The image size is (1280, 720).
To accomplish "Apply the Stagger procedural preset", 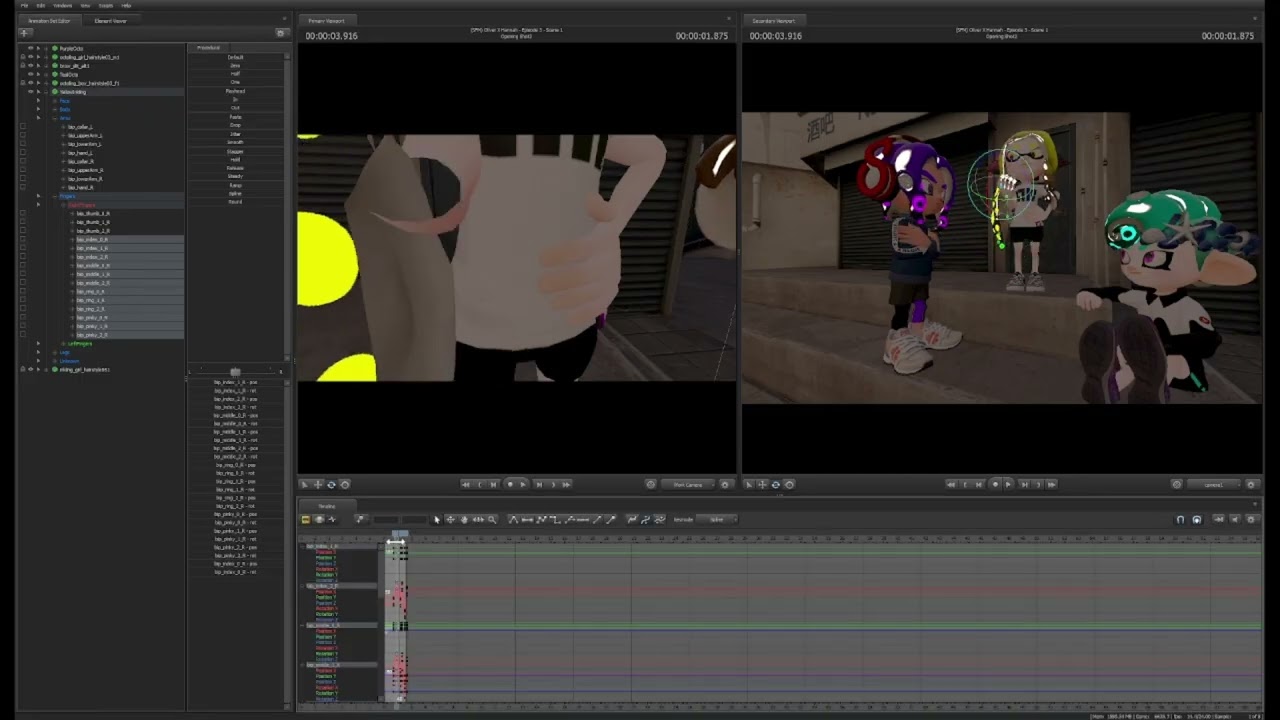I will [x=236, y=151].
